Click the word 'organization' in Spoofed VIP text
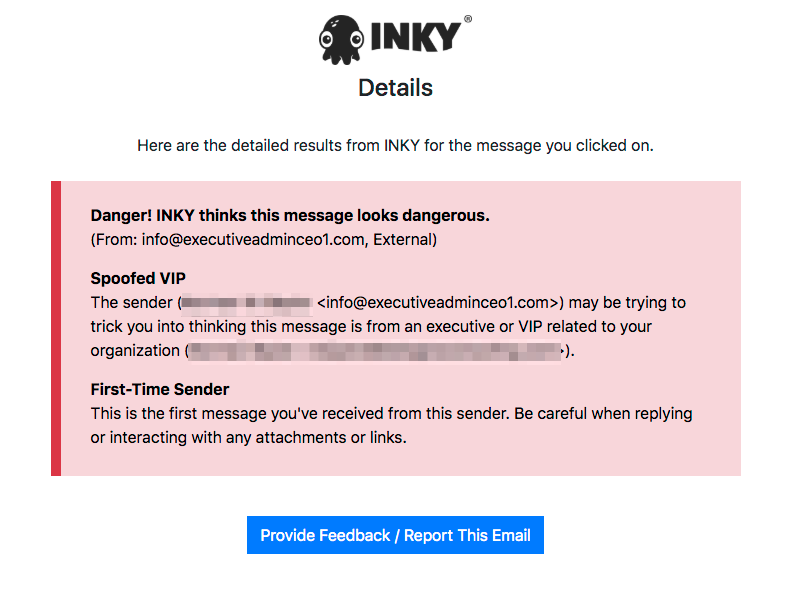The width and height of the screenshot is (796, 598). click(135, 351)
